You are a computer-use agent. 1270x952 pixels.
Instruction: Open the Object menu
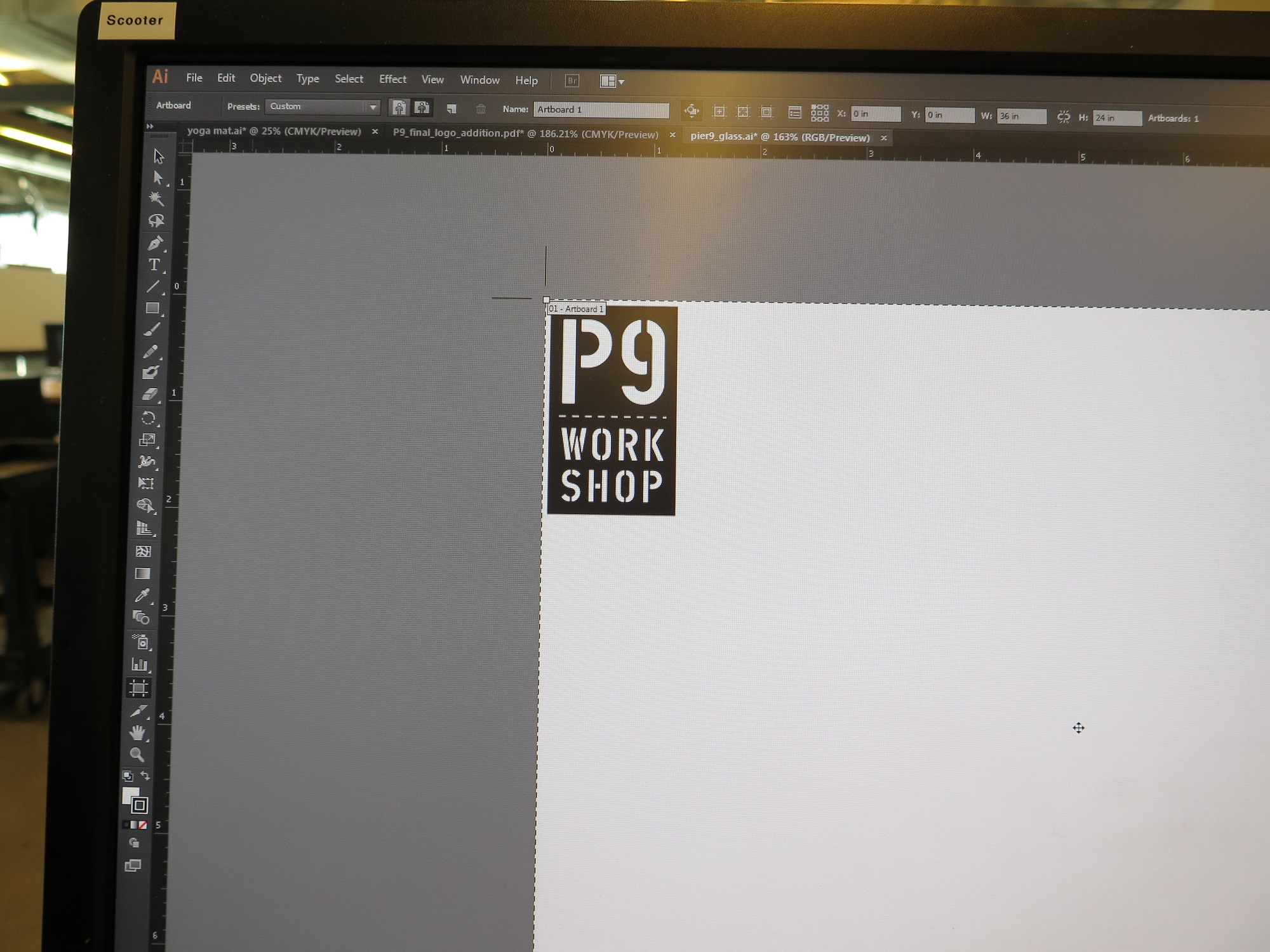pyautogui.click(x=265, y=78)
